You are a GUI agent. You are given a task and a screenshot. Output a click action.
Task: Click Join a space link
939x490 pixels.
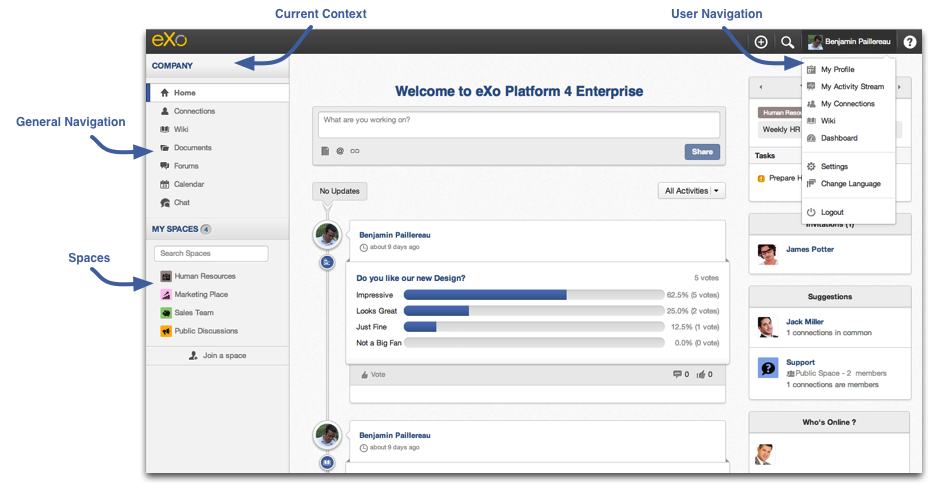[x=218, y=355]
